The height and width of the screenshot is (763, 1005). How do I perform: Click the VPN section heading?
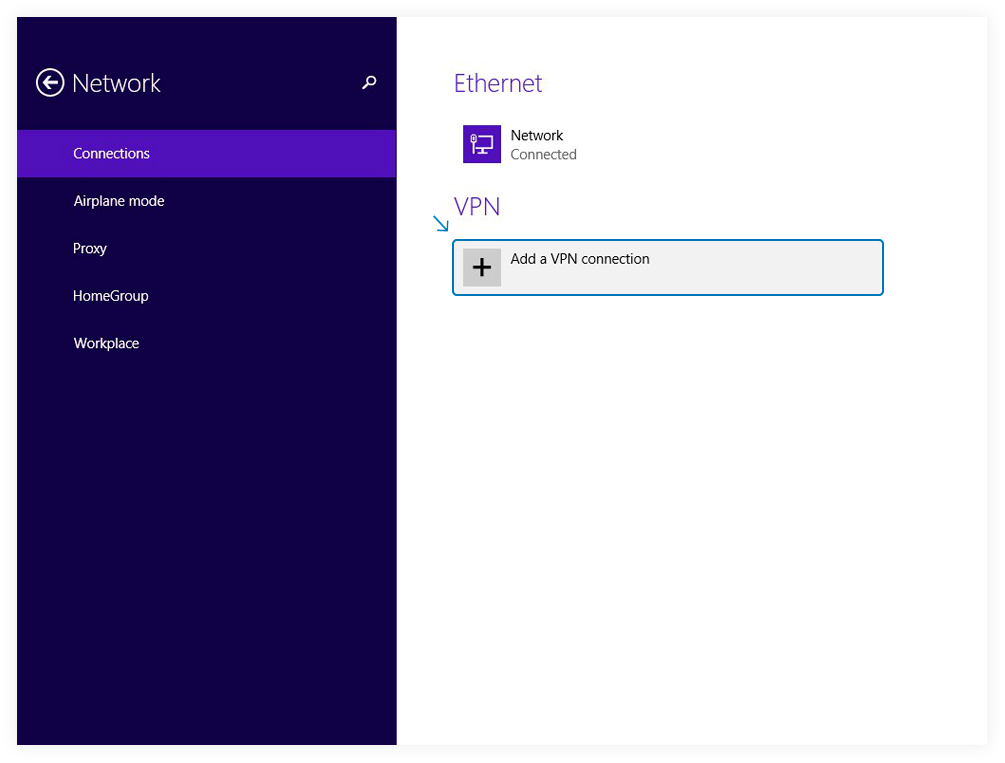477,206
